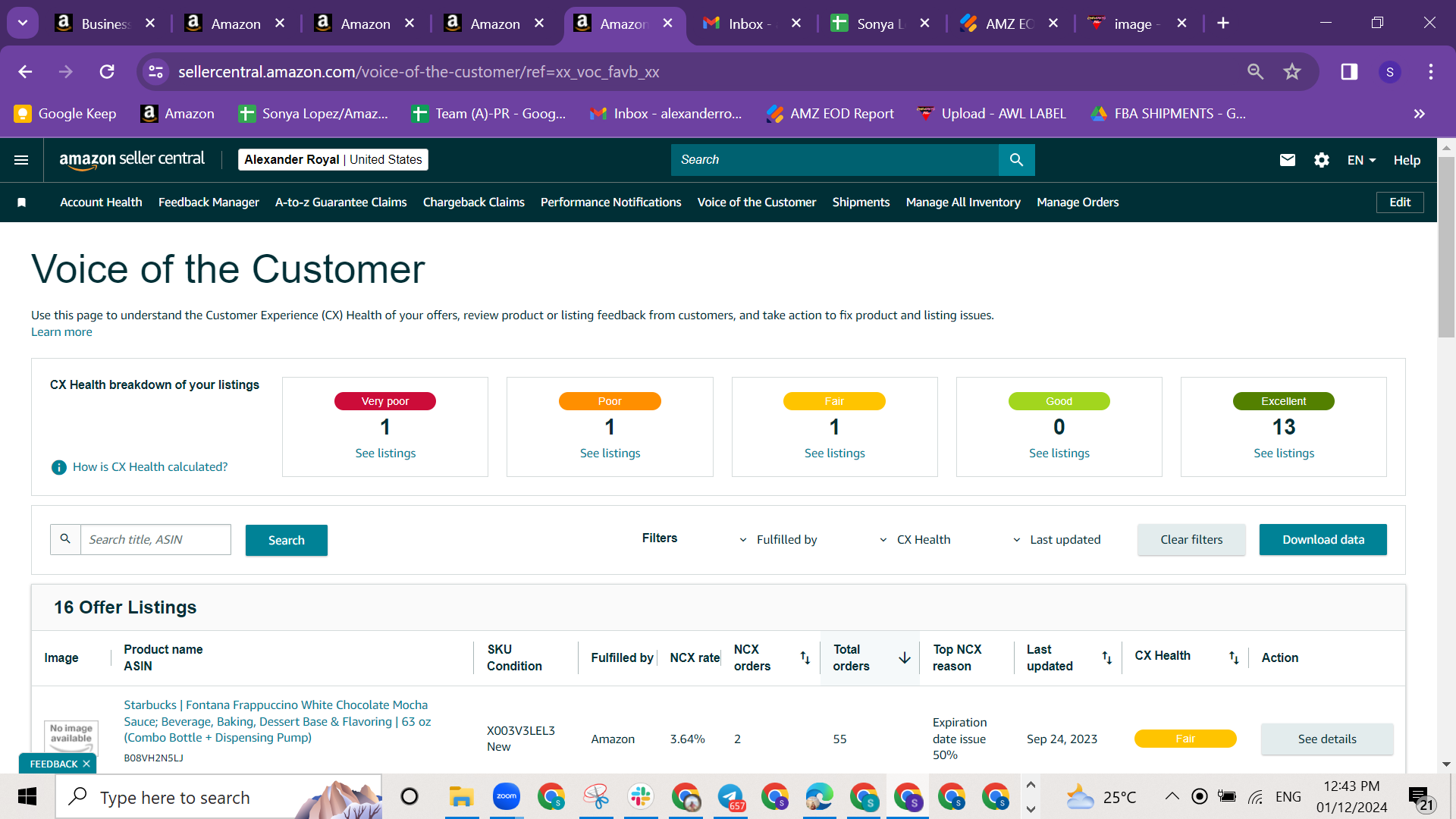Click the bookmark icon in favorites bar
Viewport: 1456px width, 819px height.
pos(22,202)
